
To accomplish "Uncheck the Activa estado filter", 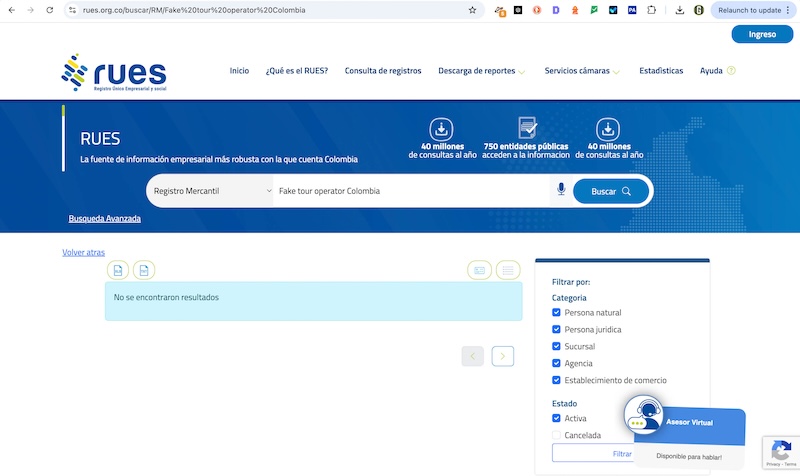I will coord(556,418).
